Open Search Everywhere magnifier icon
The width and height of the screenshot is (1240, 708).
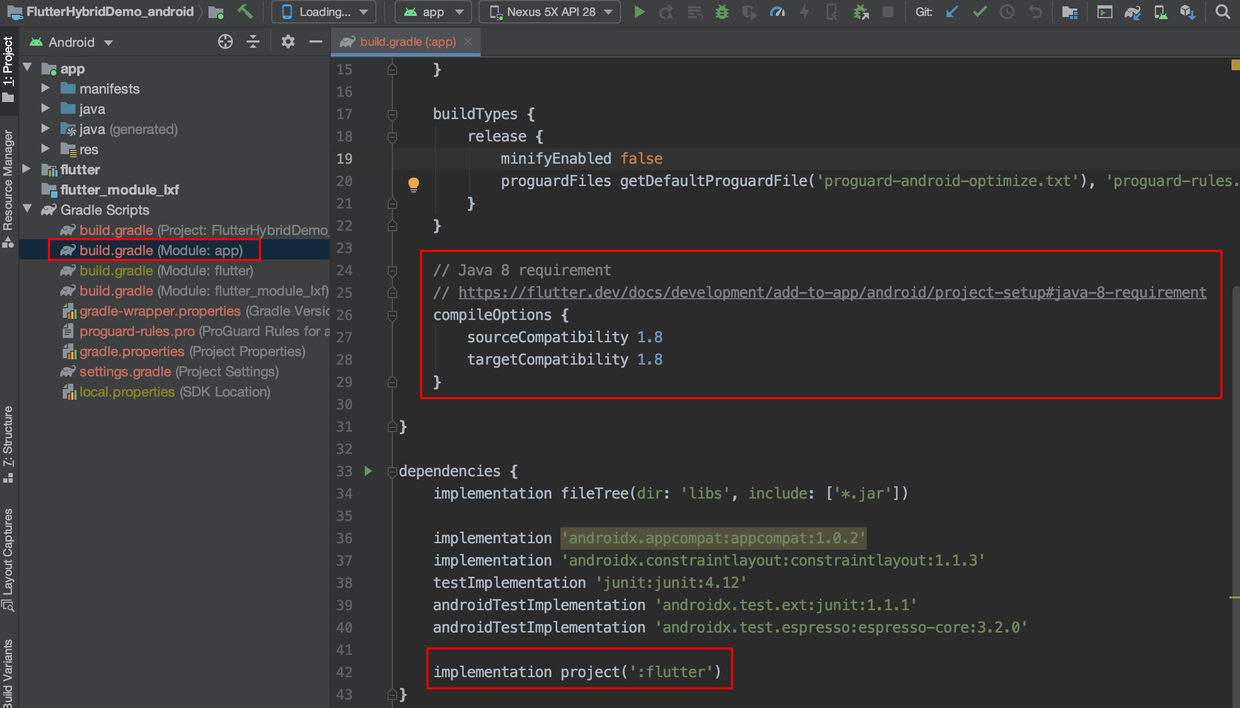point(1222,12)
